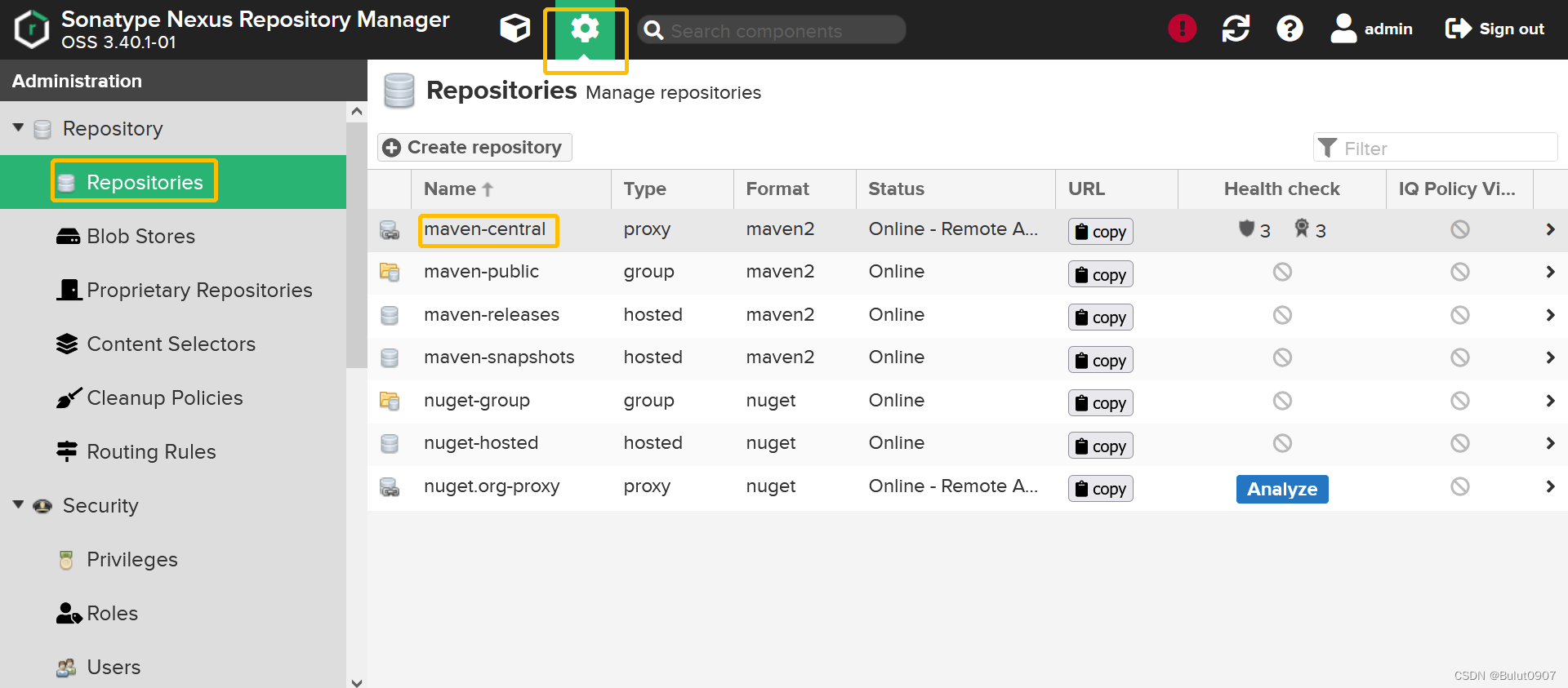Viewport: 1568px width, 688px height.
Task: Select the nuget.org-proxy repository name
Action: (492, 486)
